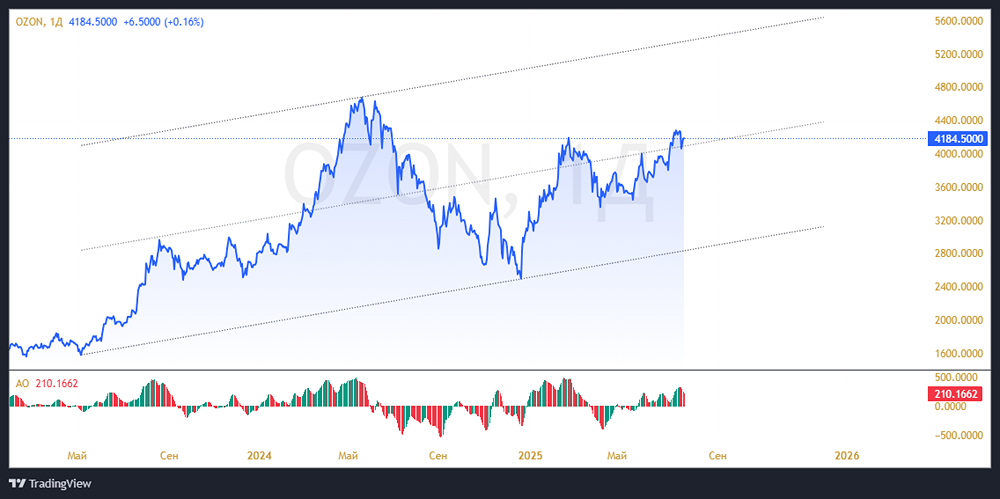Click the Сен label between 2024 and 2025
Screen dimensions: 1000x499
438,456
